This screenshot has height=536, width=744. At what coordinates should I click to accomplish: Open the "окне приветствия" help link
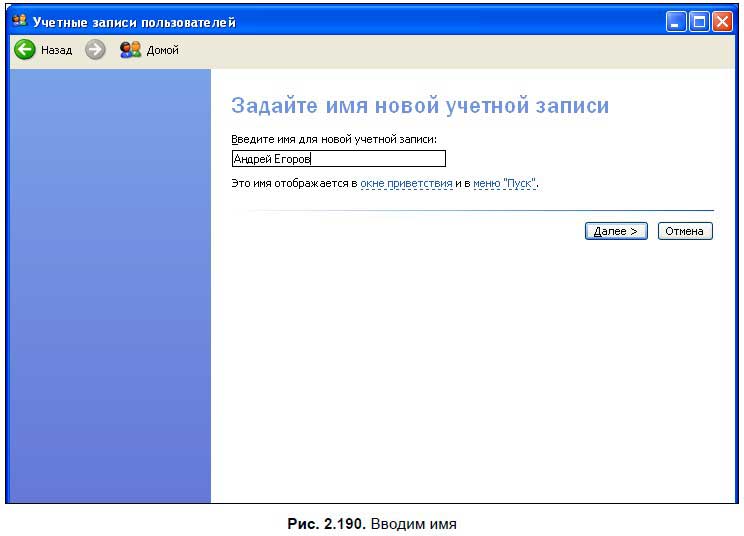[406, 184]
